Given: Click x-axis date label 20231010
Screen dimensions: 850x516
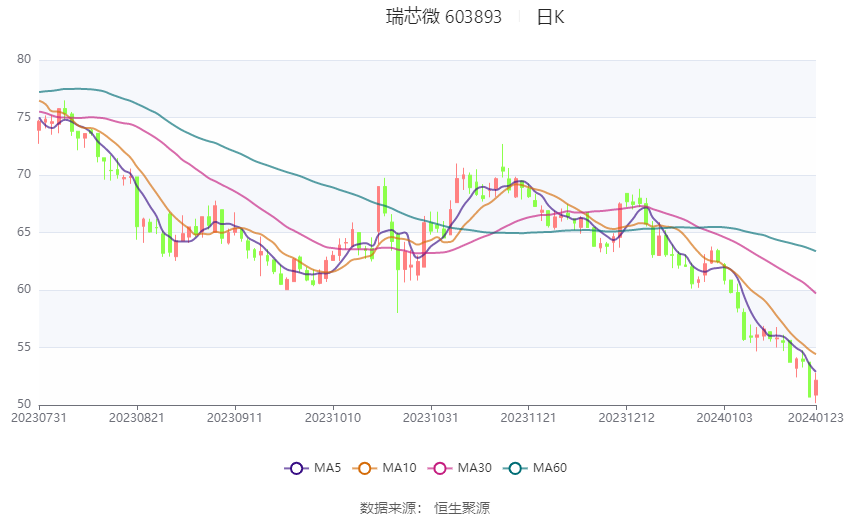Looking at the screenshot, I should pyautogui.click(x=333, y=418).
